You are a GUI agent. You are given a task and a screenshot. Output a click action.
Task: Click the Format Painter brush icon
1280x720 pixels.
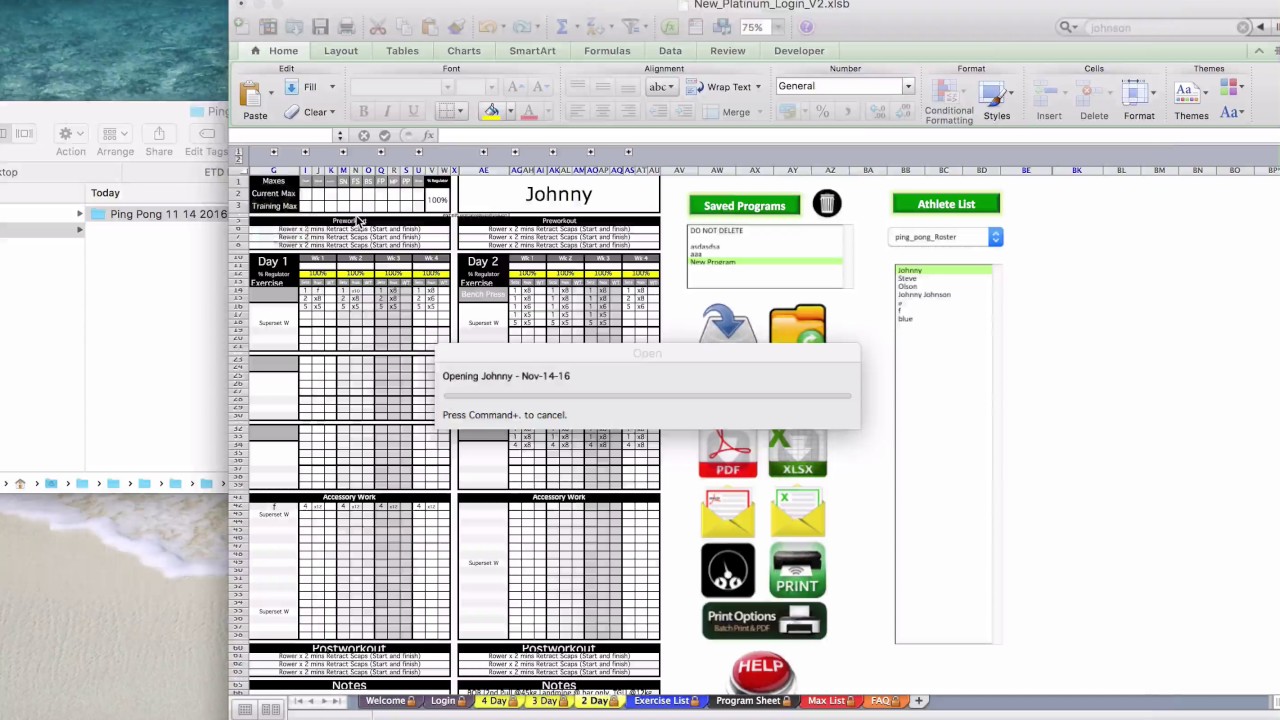point(456,27)
